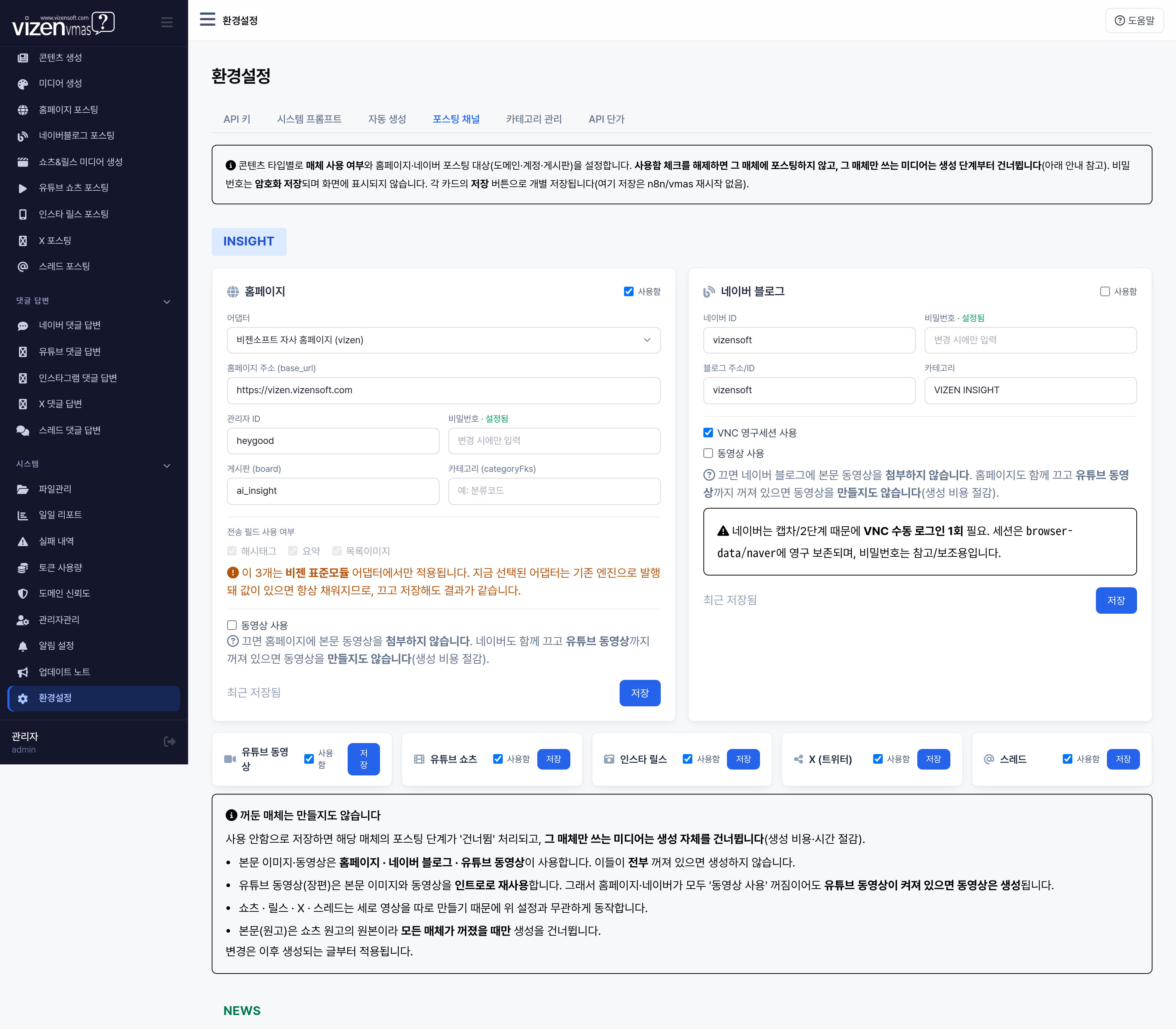Open the 시스템 프롬프트 tab
Image resolution: width=1176 pixels, height=1029 pixels.
(x=309, y=119)
